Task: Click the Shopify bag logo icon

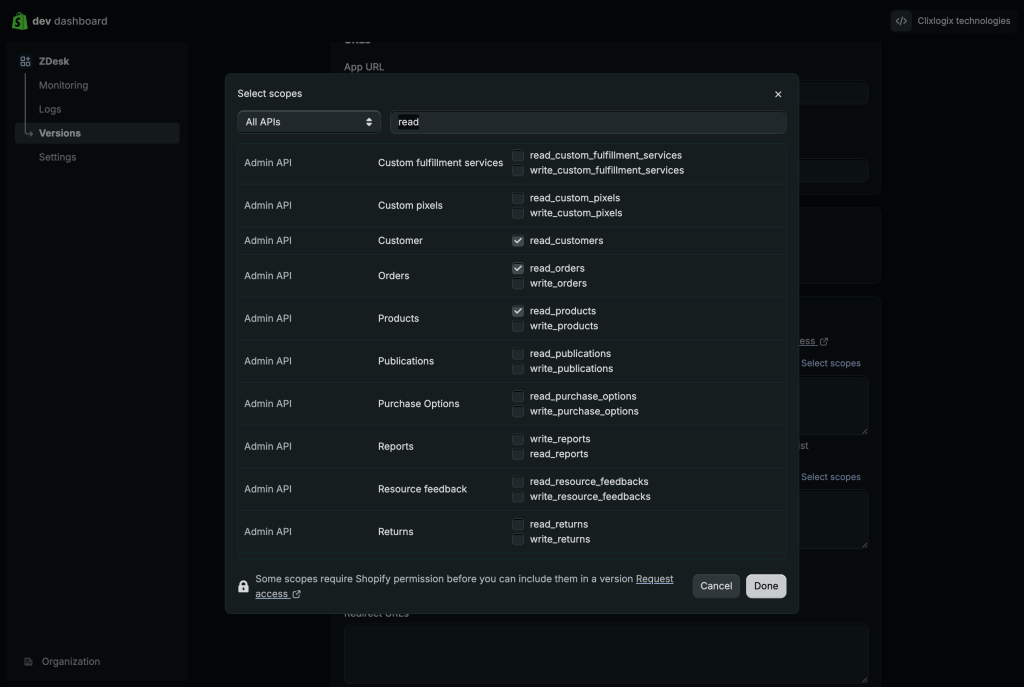Action: pos(20,21)
